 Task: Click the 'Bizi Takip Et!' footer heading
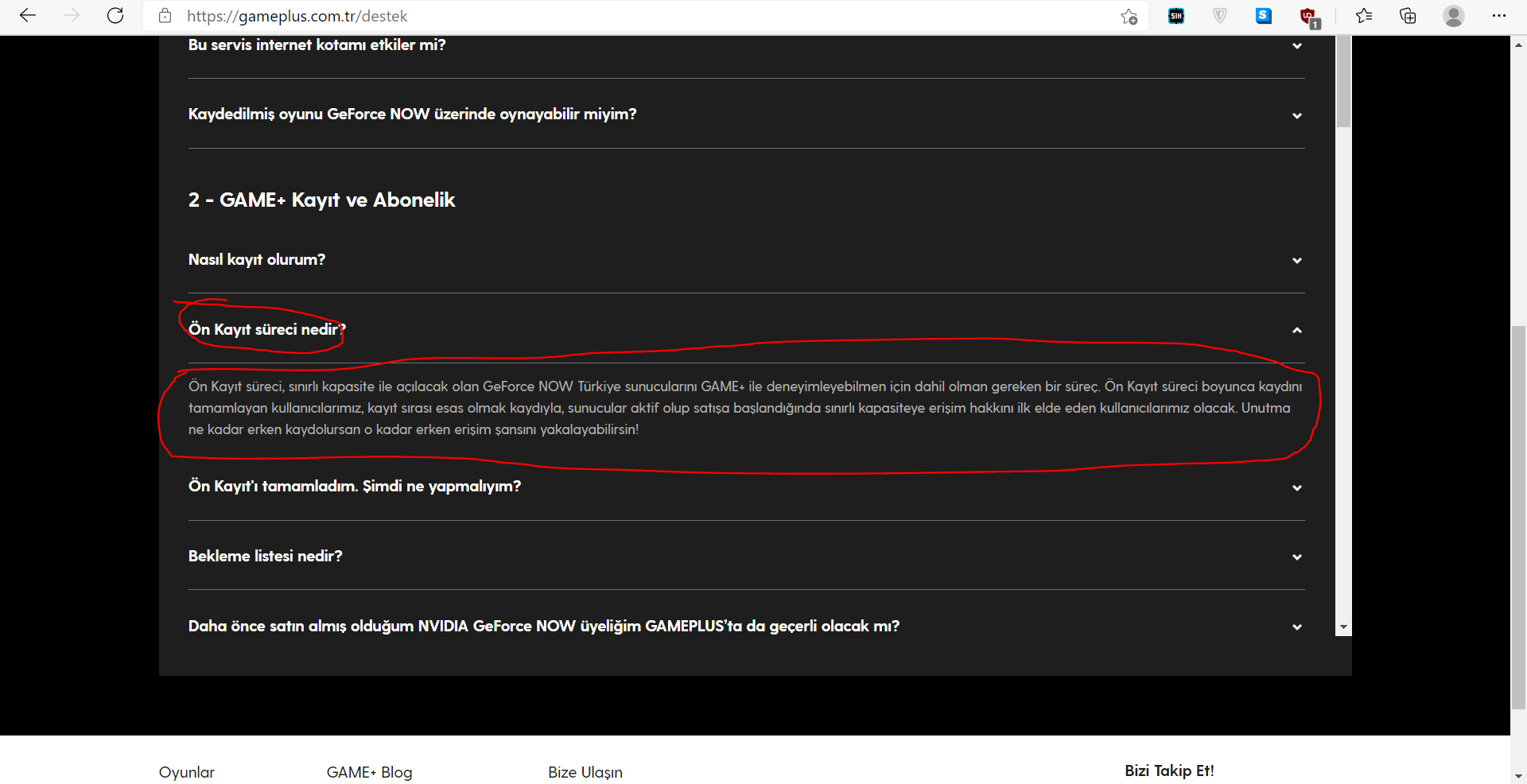tap(1169, 770)
